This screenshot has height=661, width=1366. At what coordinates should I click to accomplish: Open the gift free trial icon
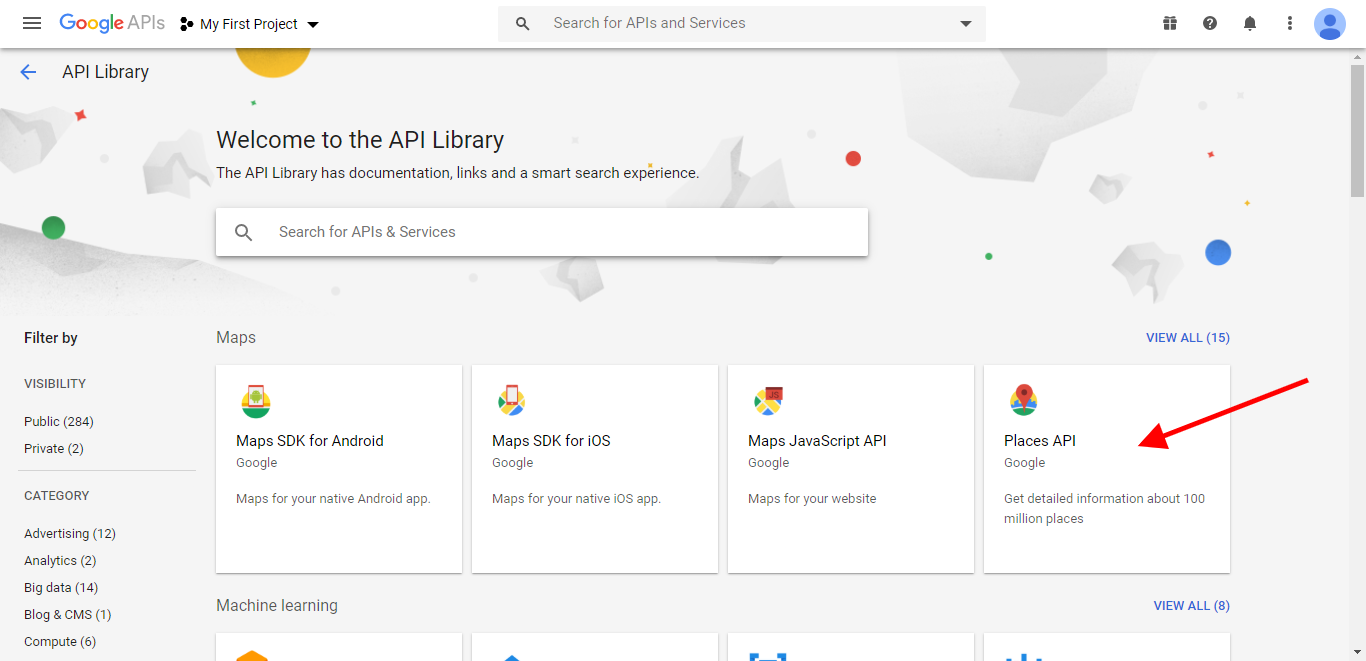1170,23
